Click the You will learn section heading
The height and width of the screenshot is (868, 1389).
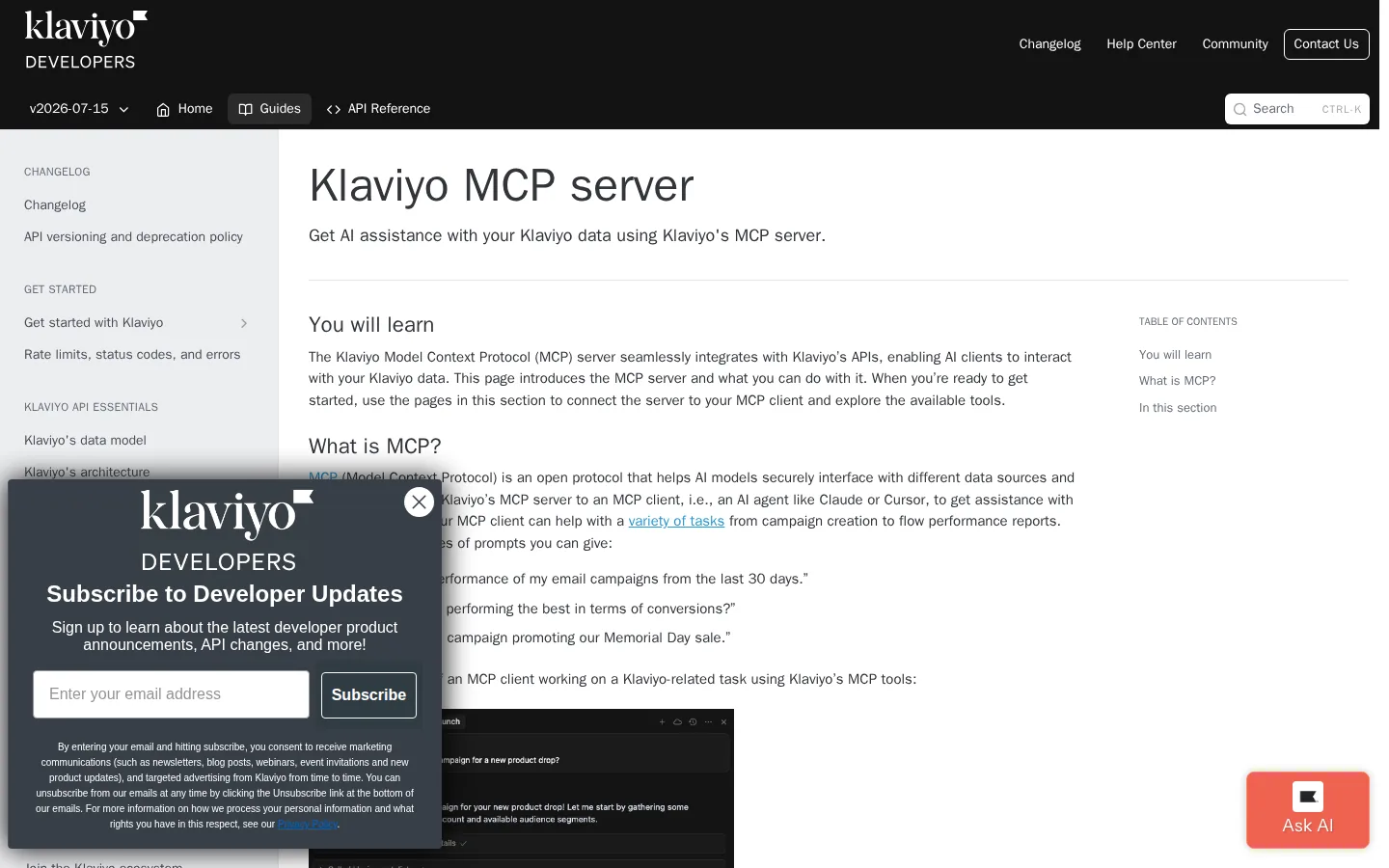coord(371,325)
